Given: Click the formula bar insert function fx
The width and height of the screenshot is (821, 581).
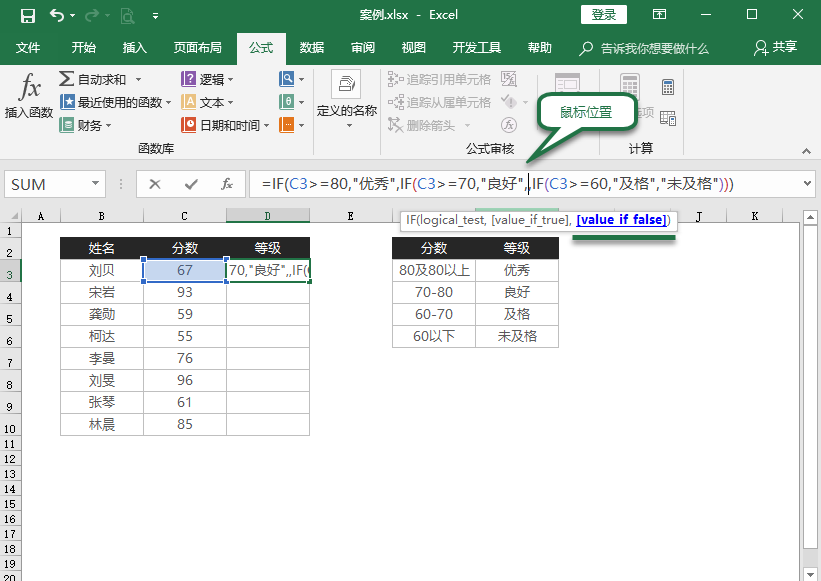Looking at the screenshot, I should (x=227, y=184).
